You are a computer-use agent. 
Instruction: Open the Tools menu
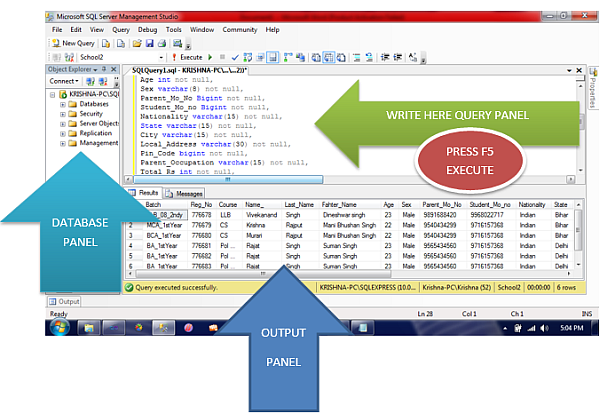point(173,29)
